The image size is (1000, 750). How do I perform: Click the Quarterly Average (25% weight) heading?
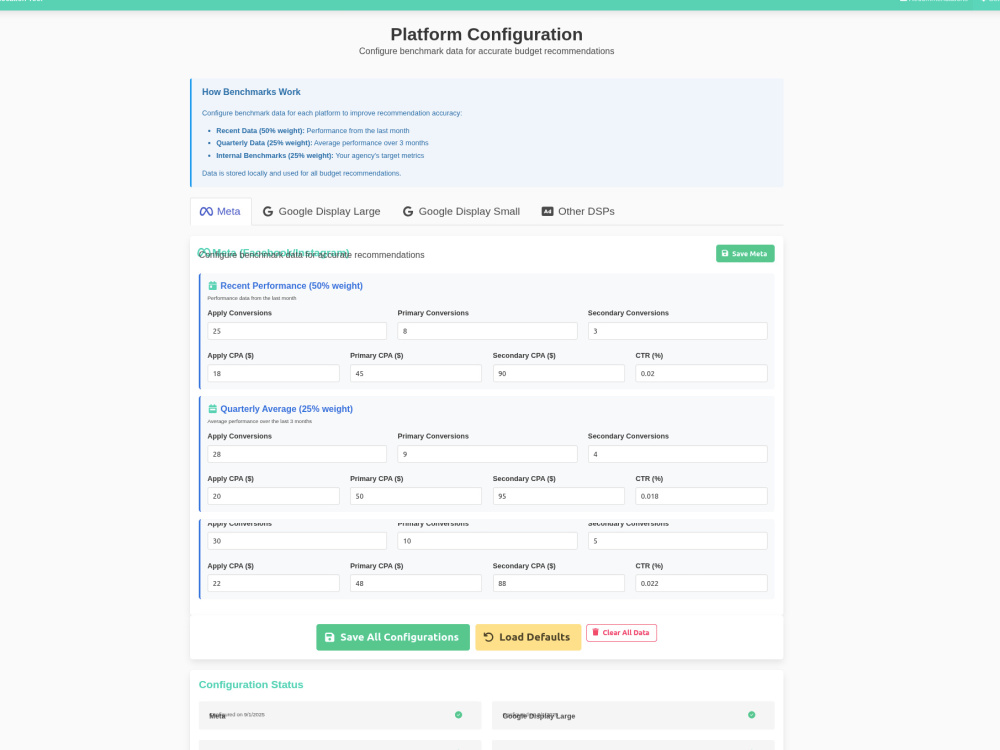286,409
